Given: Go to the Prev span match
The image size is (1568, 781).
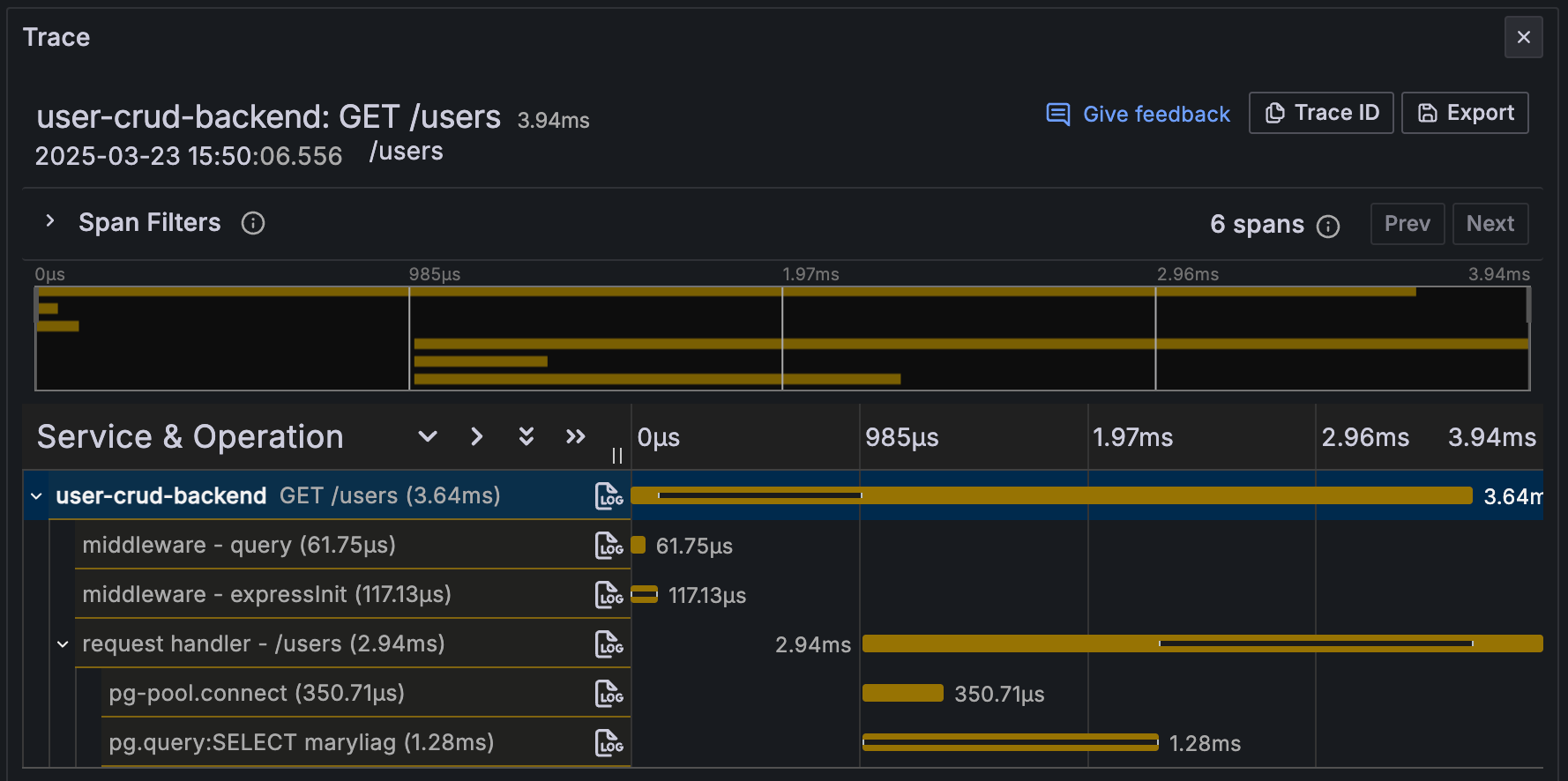Looking at the screenshot, I should [1407, 224].
